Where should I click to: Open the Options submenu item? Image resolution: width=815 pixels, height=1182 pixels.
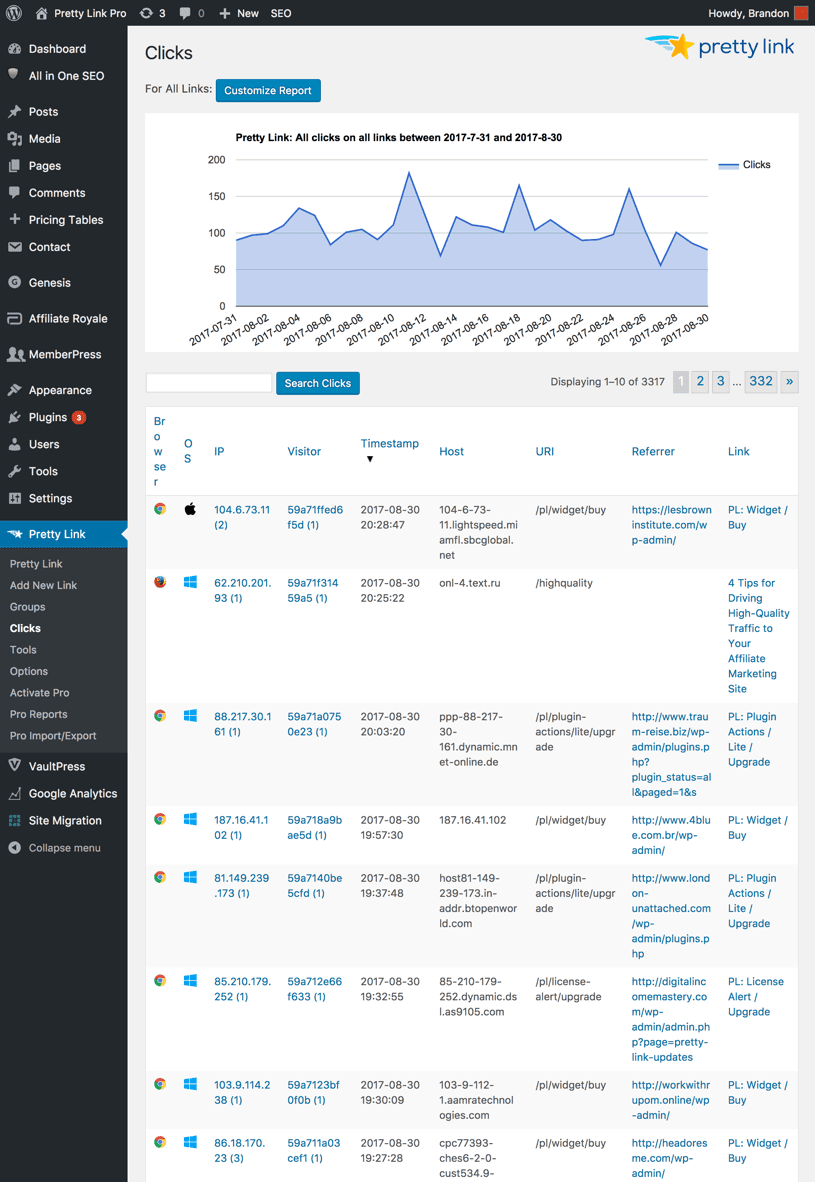click(x=29, y=671)
